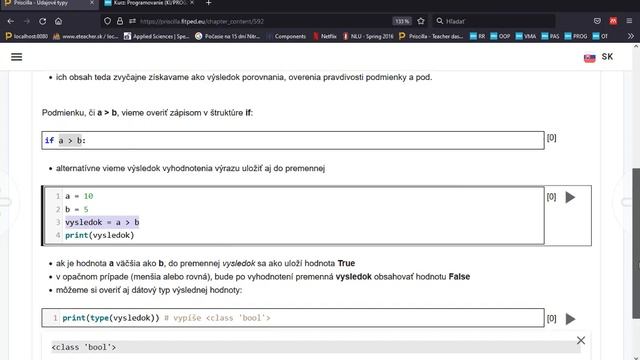Click the tracking protection shield icon
640x360 pixels.
107,21
